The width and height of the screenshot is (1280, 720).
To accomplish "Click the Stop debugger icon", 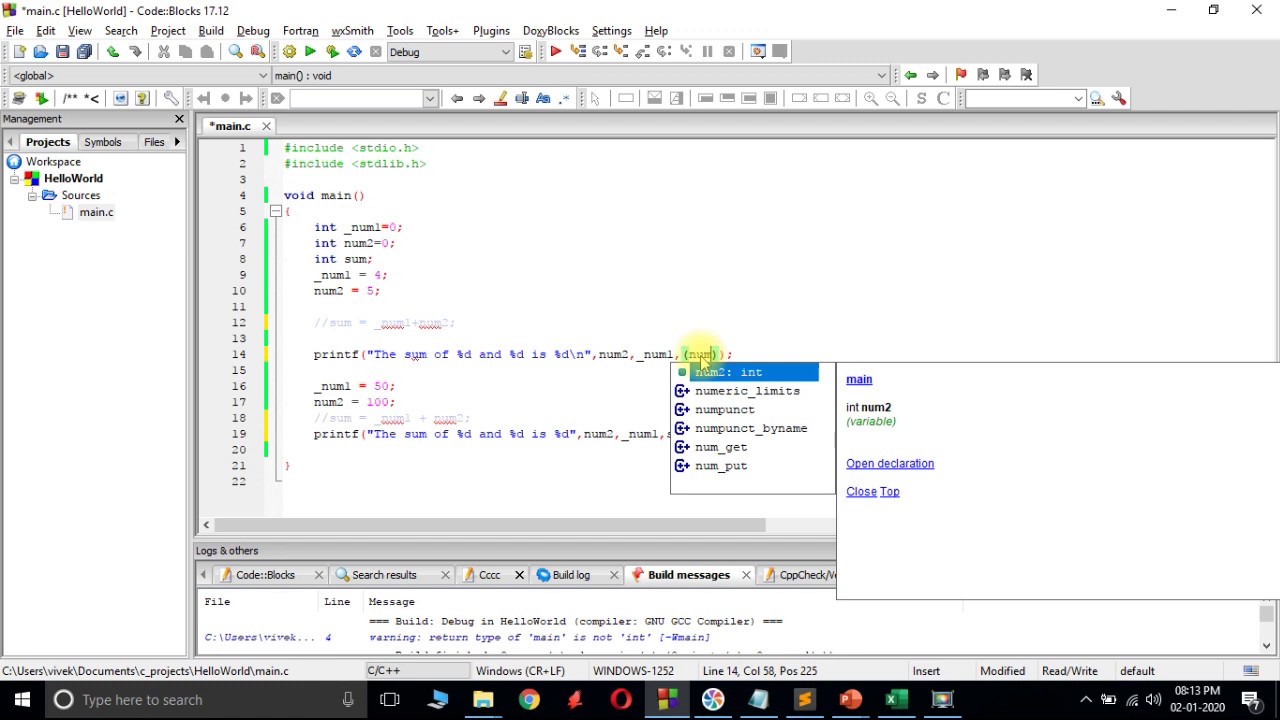I will [729, 52].
